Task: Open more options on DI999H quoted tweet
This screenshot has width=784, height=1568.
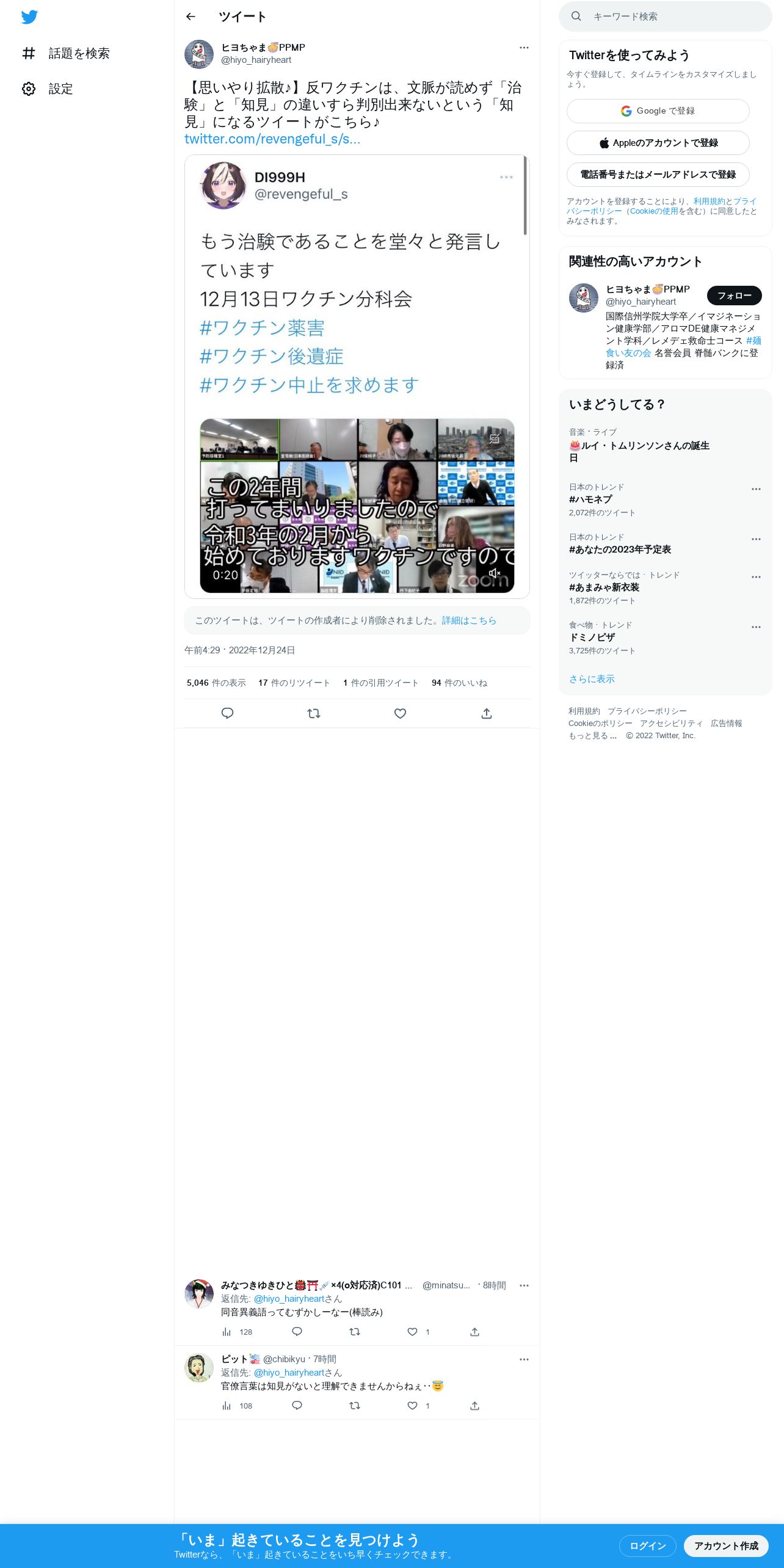Action: [x=506, y=177]
